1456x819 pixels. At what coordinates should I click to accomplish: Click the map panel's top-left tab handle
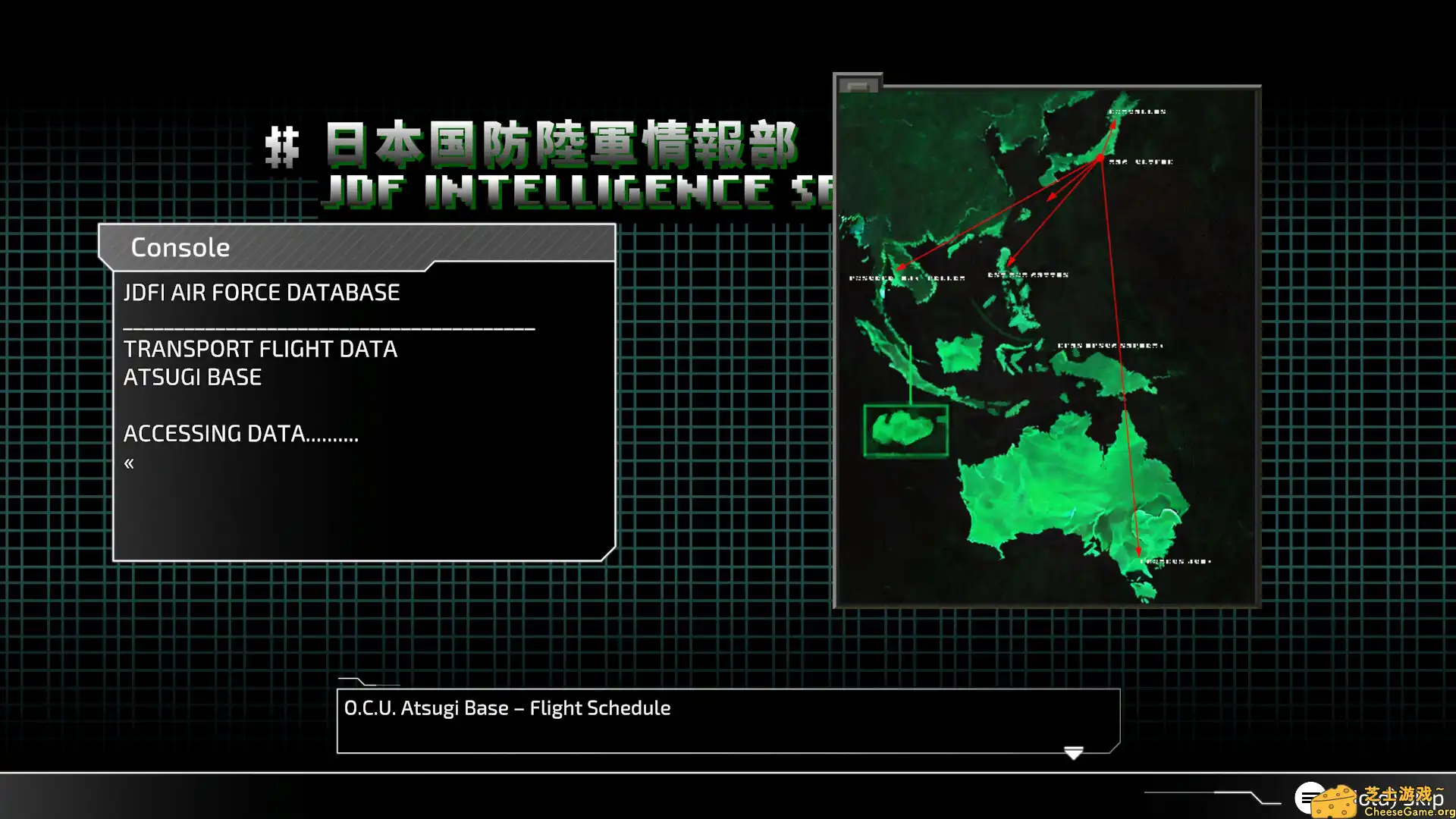pos(858,85)
